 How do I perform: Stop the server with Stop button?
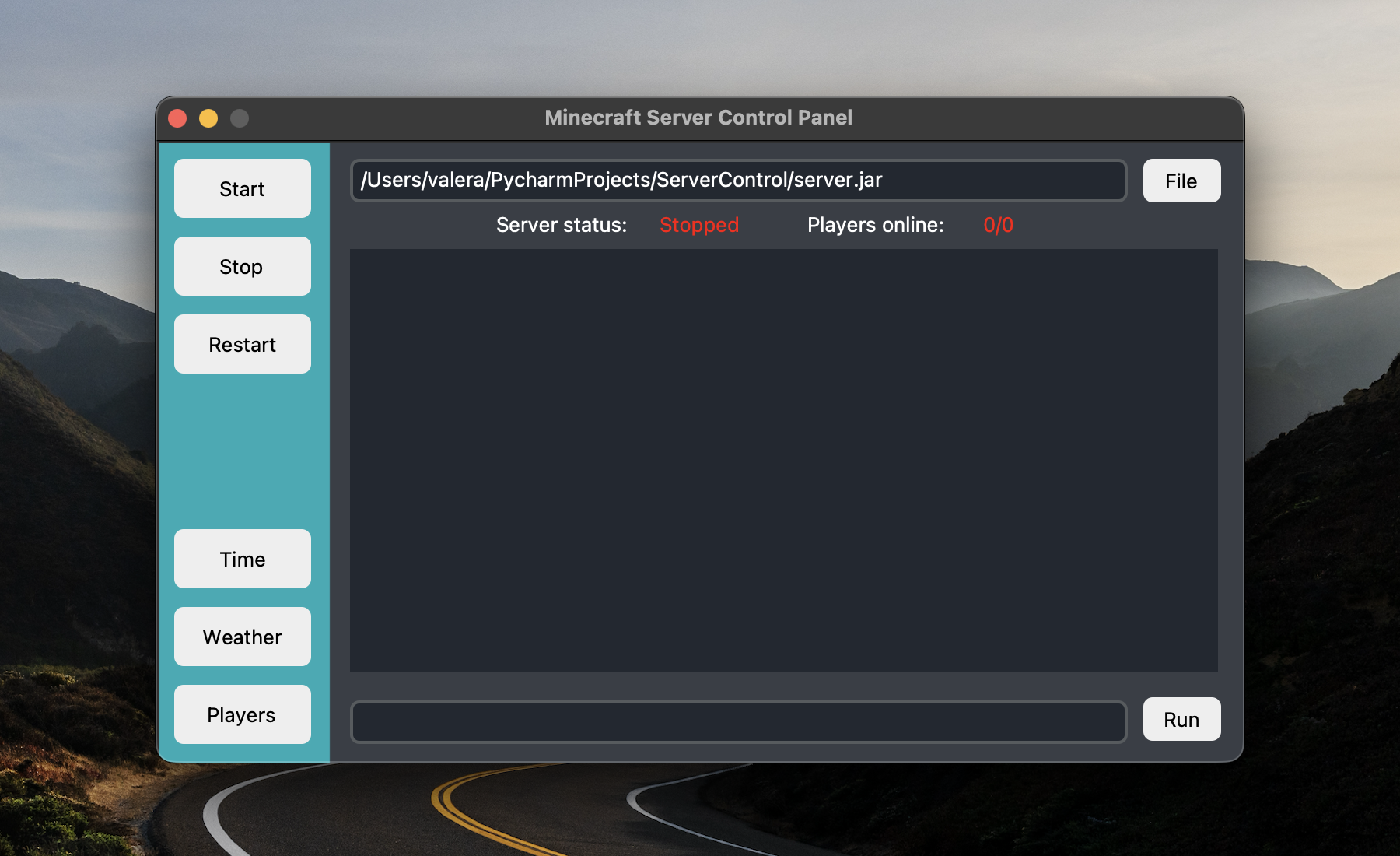243,266
